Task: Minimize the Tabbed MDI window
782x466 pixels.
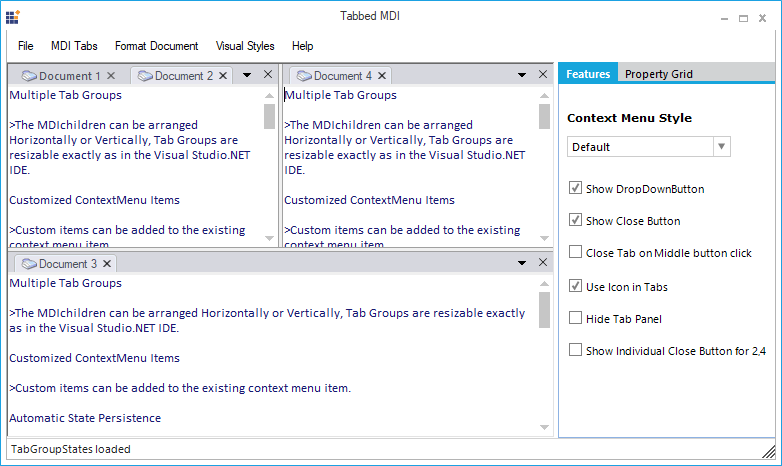Action: (724, 18)
